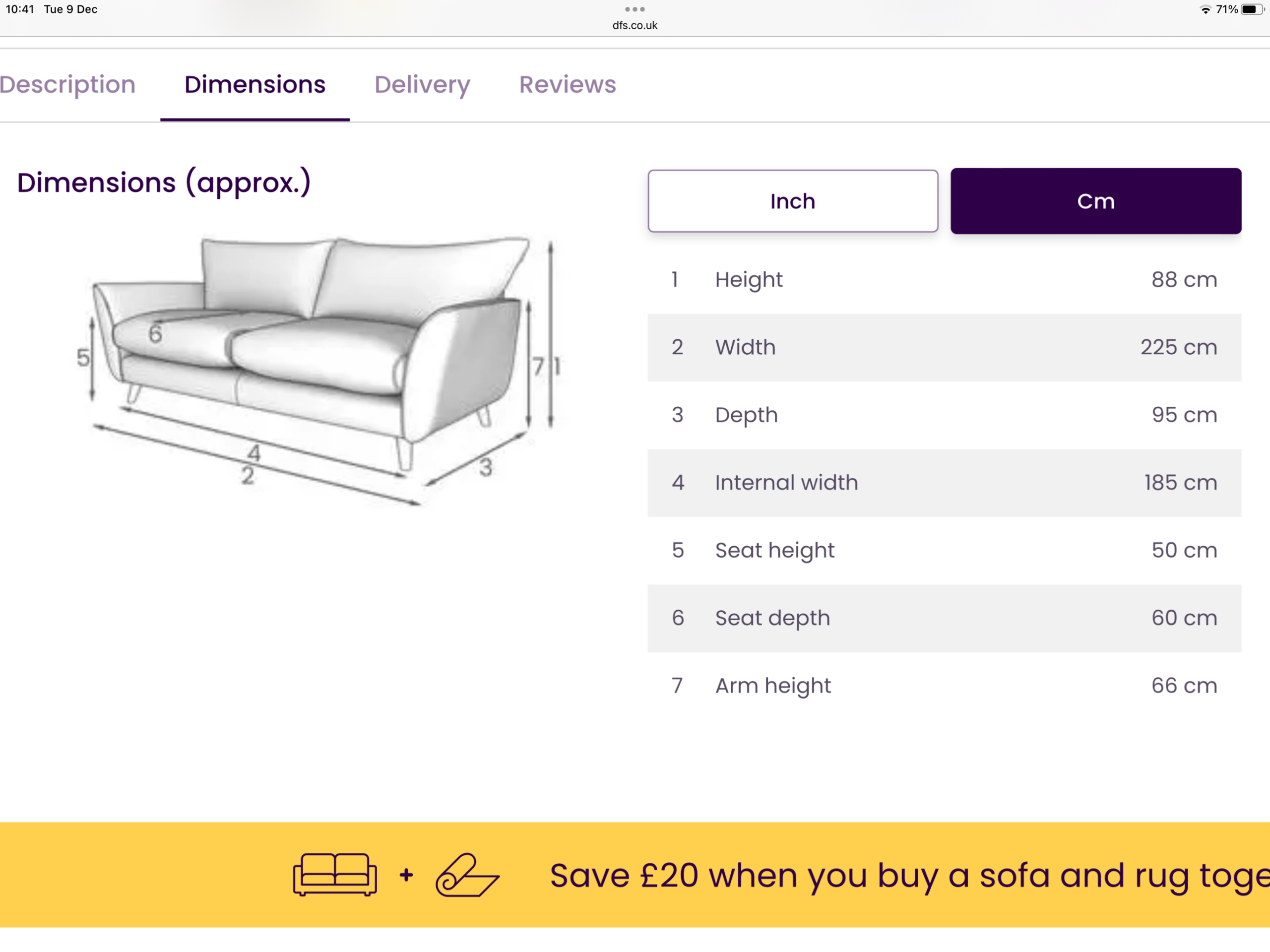Image resolution: width=1270 pixels, height=952 pixels.
Task: Switch units to Inch
Action: click(792, 201)
